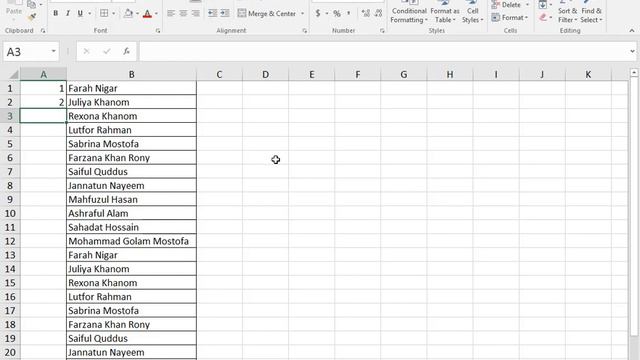Open the Number dialog launcher

[x=382, y=31]
